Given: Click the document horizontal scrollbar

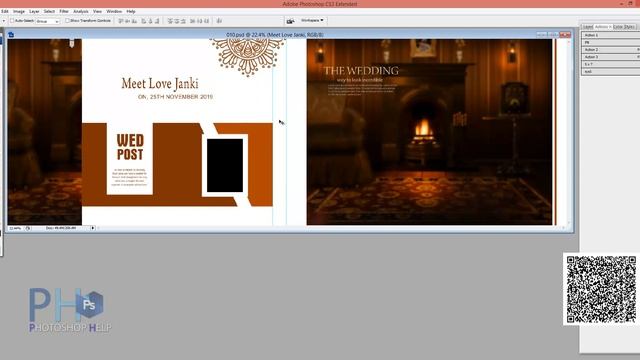Looking at the screenshot, I should click(331, 228).
